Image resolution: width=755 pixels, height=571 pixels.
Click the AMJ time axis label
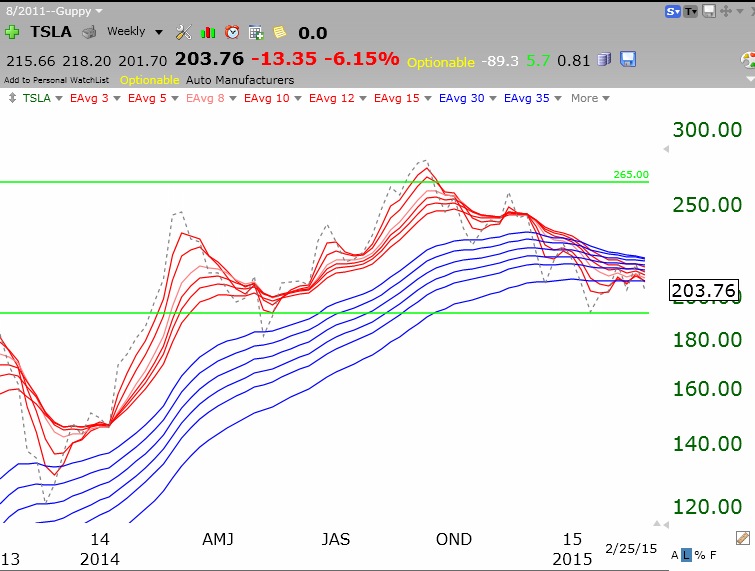218,539
